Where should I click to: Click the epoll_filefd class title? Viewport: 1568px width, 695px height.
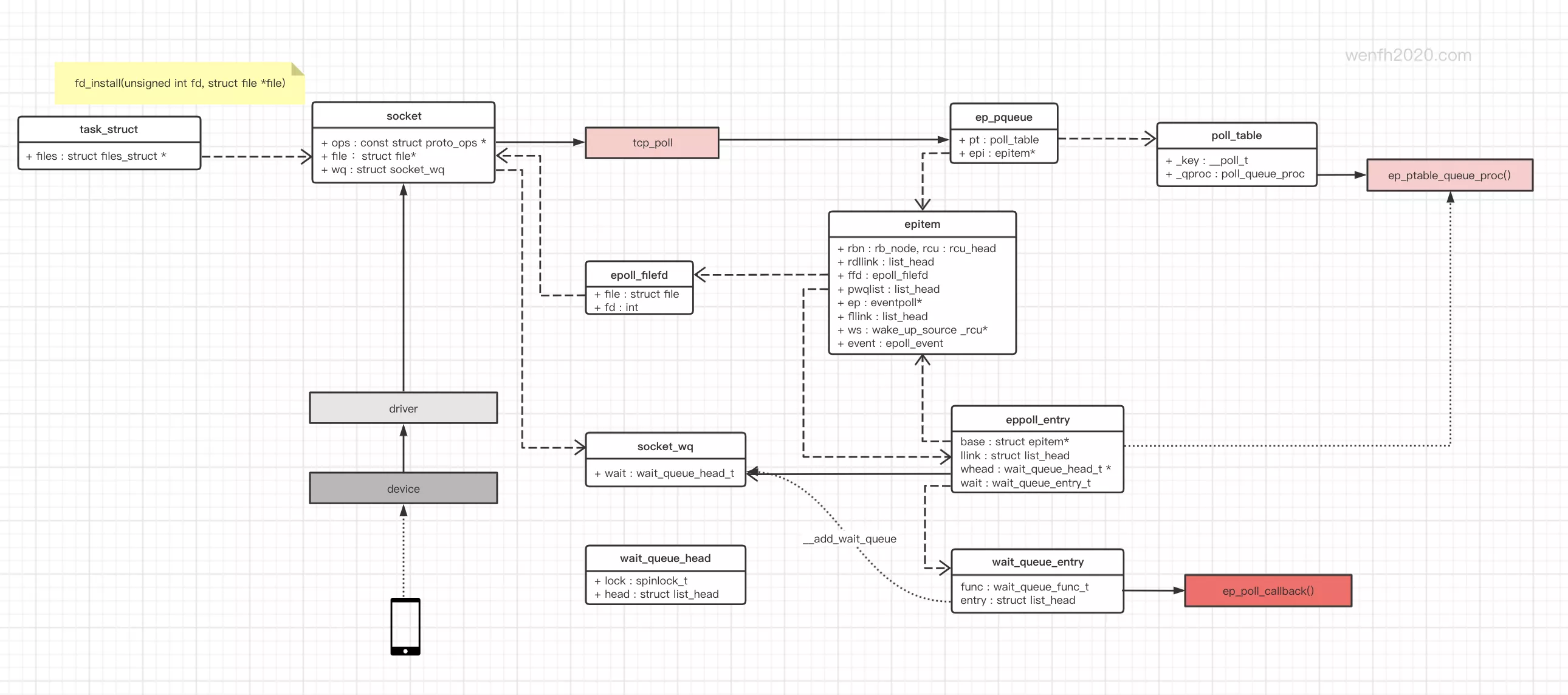[639, 275]
